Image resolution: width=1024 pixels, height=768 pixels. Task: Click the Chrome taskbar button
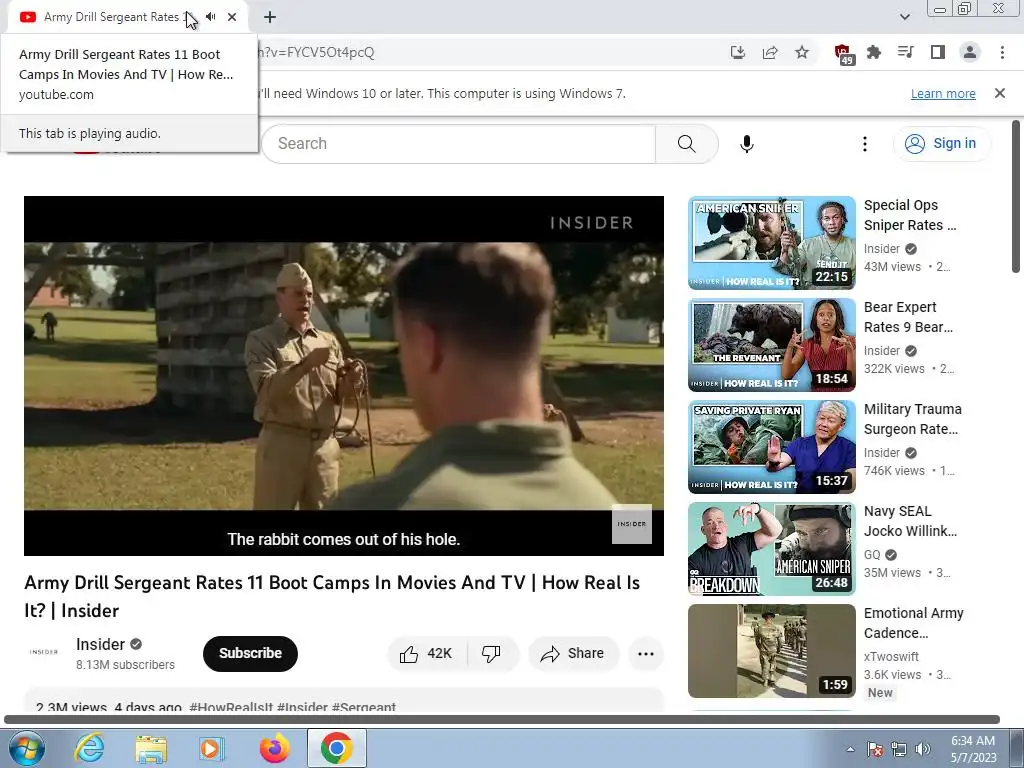tap(336, 748)
